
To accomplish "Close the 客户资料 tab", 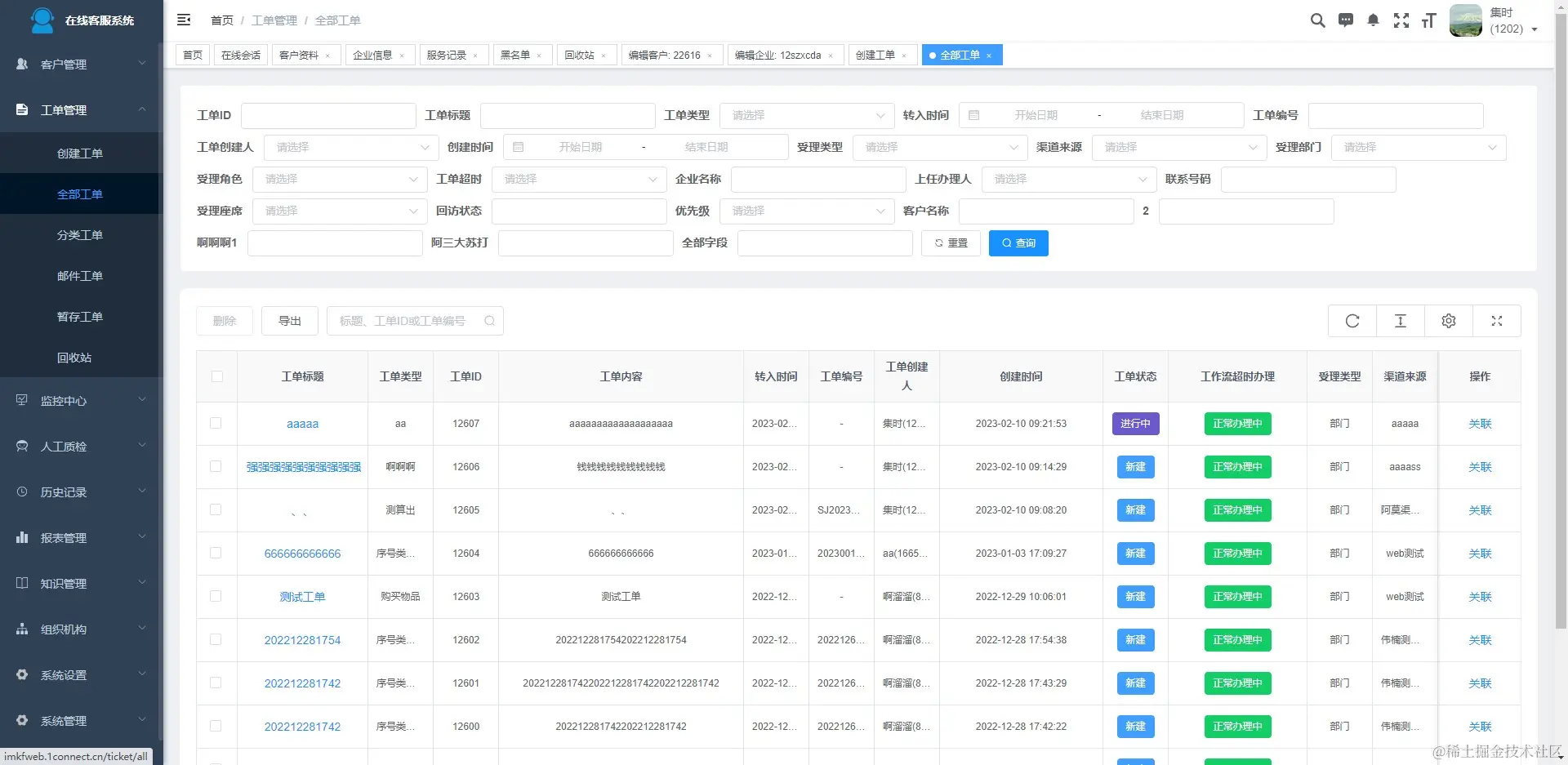I will click(x=327, y=56).
